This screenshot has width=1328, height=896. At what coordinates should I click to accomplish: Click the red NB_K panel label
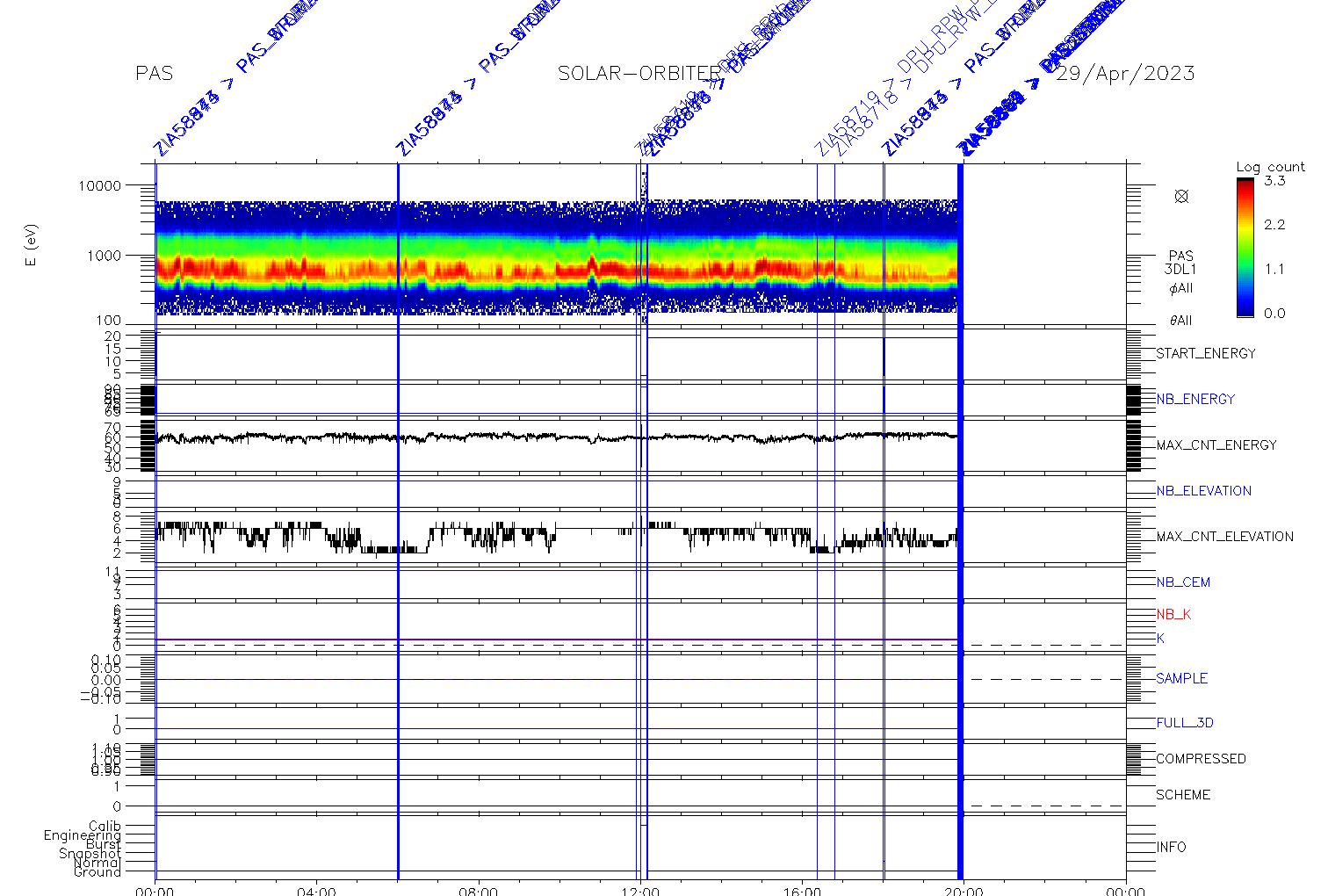click(x=1173, y=614)
